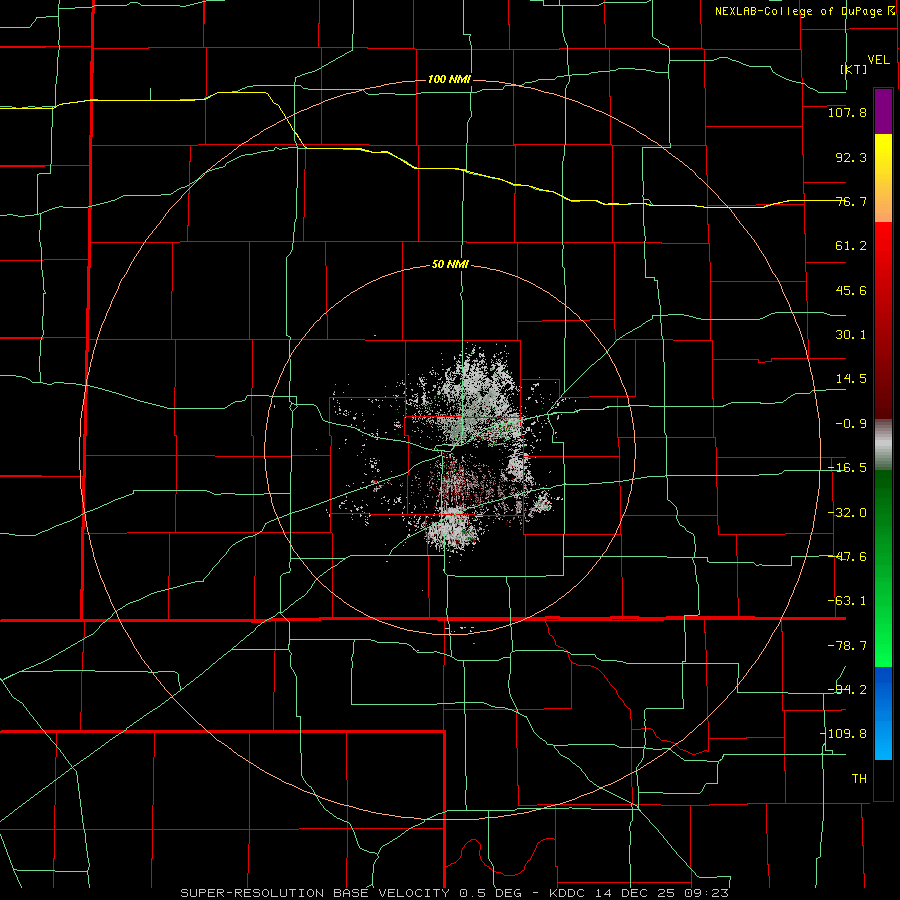This screenshot has height=900, width=900.
Task: Click the 76.7 velocity scale value
Action: point(851,201)
